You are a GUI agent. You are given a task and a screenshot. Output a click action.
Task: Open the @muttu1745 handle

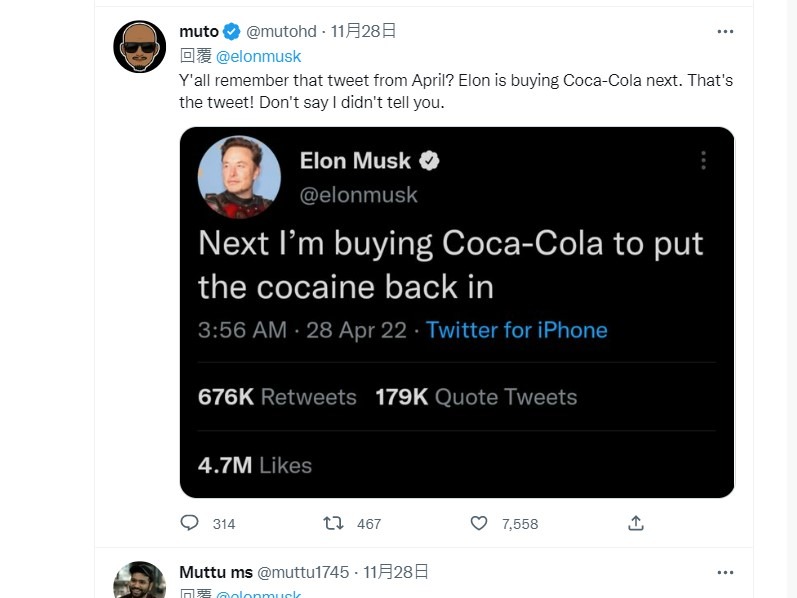[303, 572]
